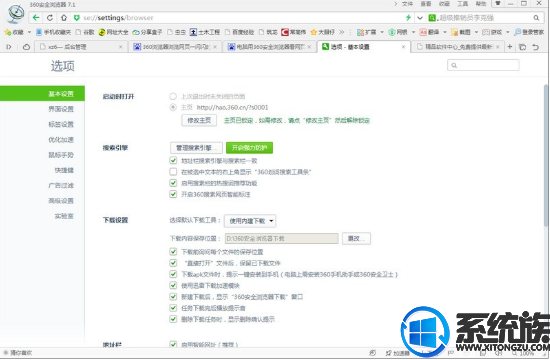This screenshot has height=360, width=550.
Task: Open the 广告过滤 settings section
Action: (61, 185)
